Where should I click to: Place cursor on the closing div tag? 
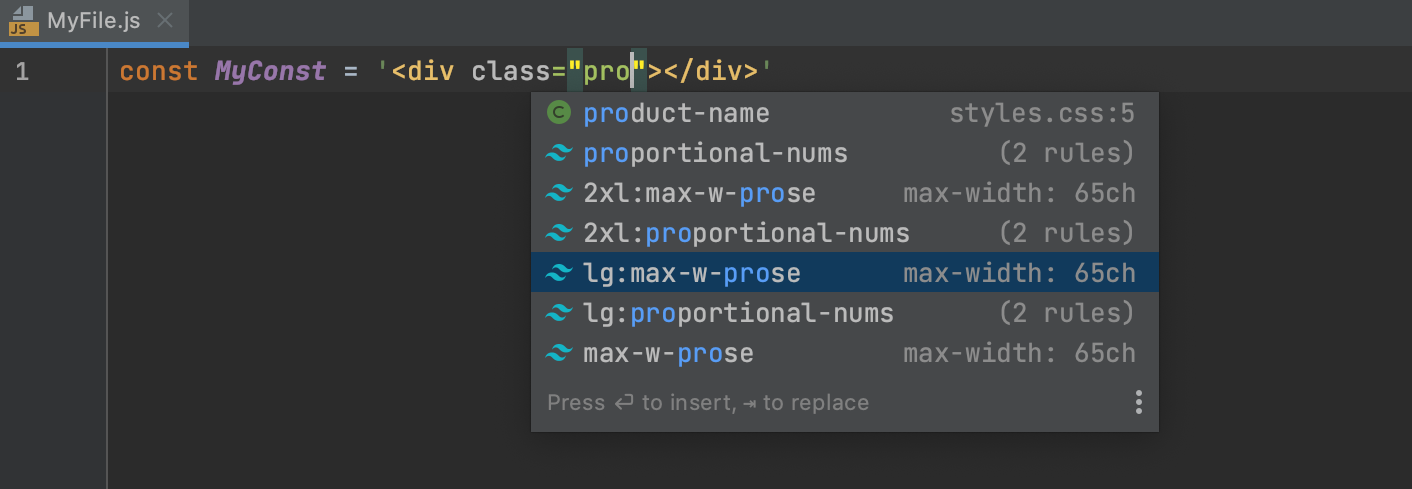tap(711, 72)
